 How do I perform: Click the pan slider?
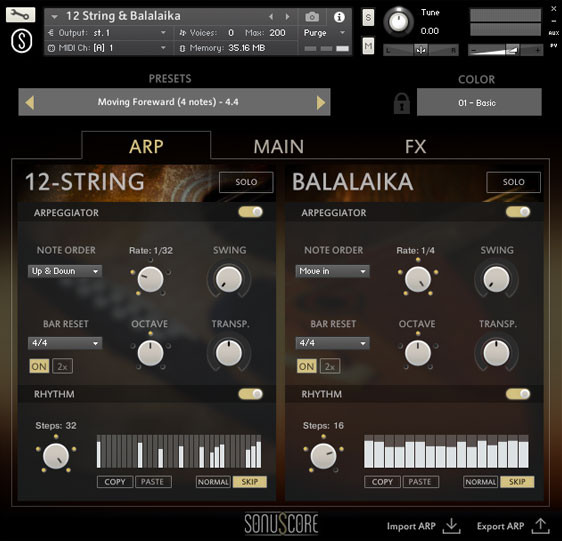click(421, 50)
